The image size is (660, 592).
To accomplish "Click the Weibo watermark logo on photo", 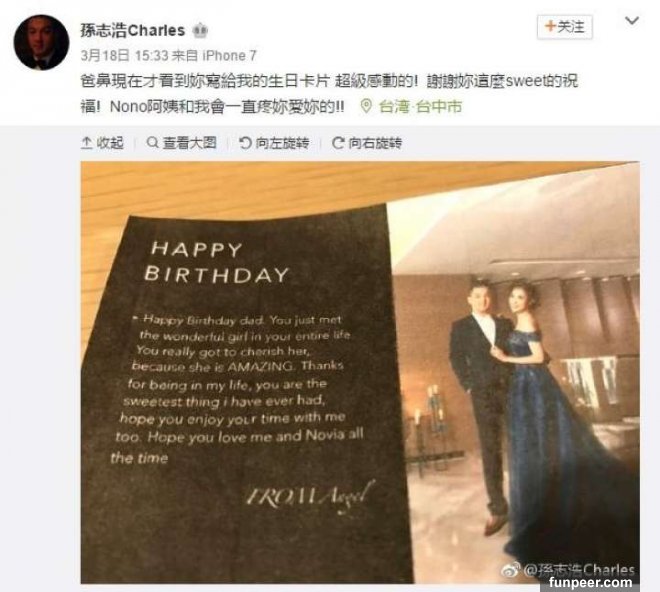I will (511, 571).
